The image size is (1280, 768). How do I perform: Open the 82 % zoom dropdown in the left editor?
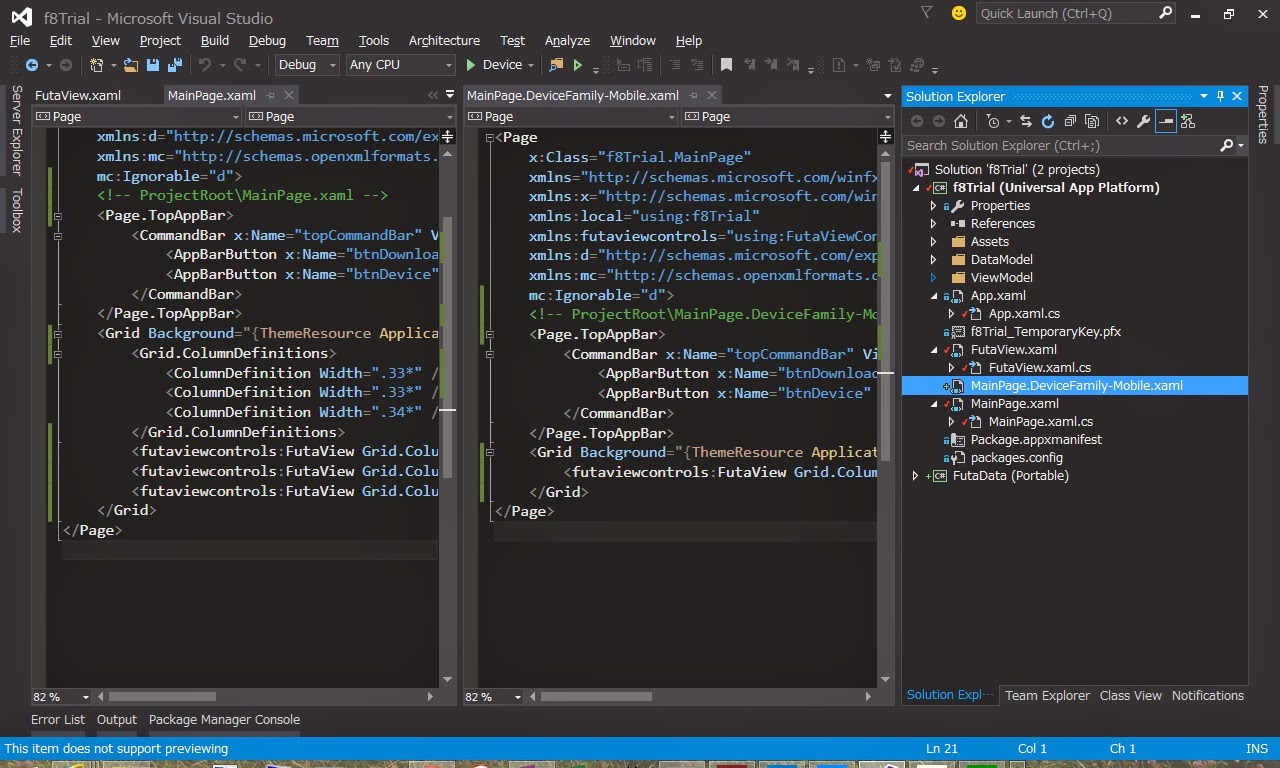point(85,697)
